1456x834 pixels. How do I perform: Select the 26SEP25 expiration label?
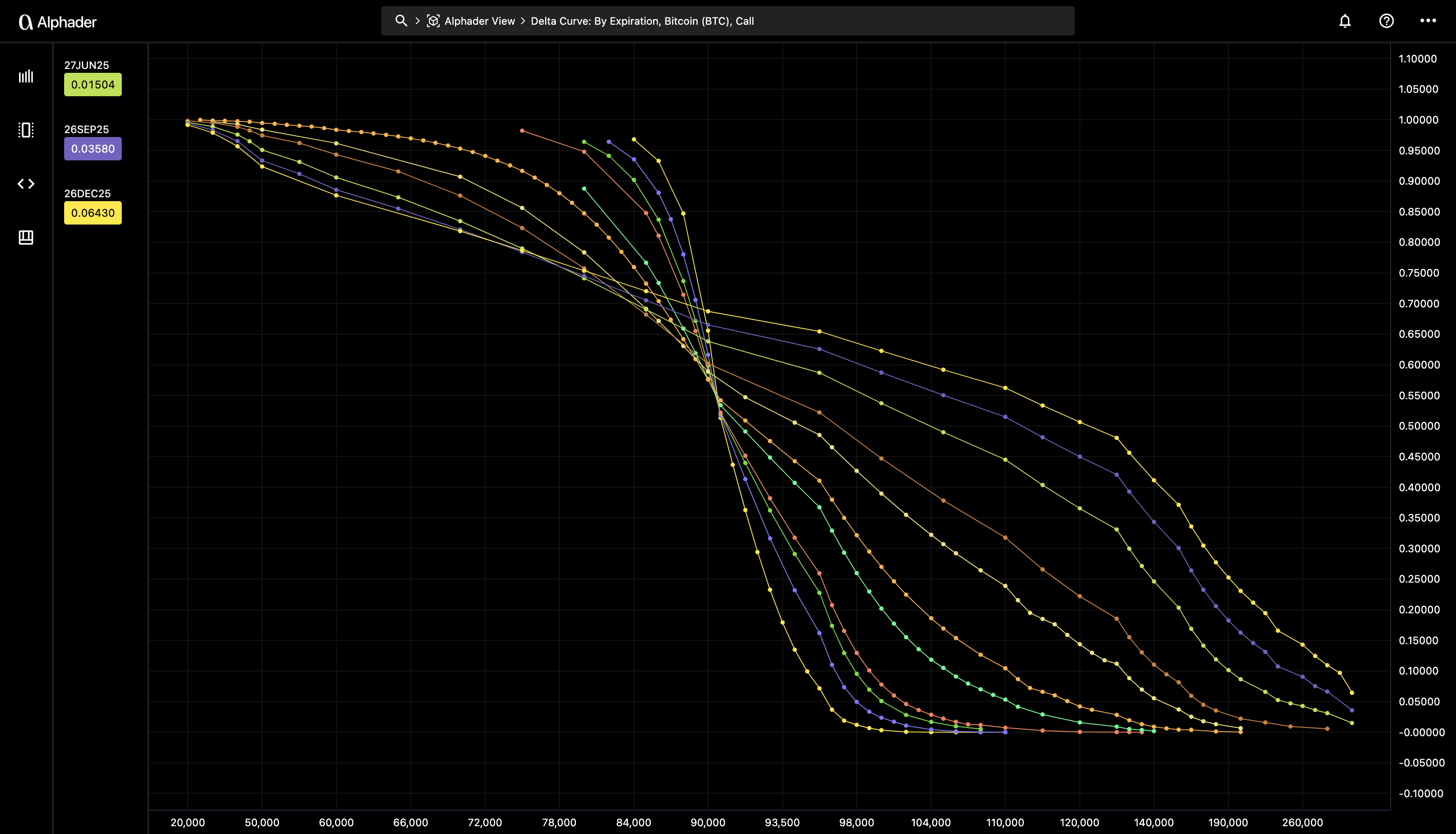tap(87, 130)
